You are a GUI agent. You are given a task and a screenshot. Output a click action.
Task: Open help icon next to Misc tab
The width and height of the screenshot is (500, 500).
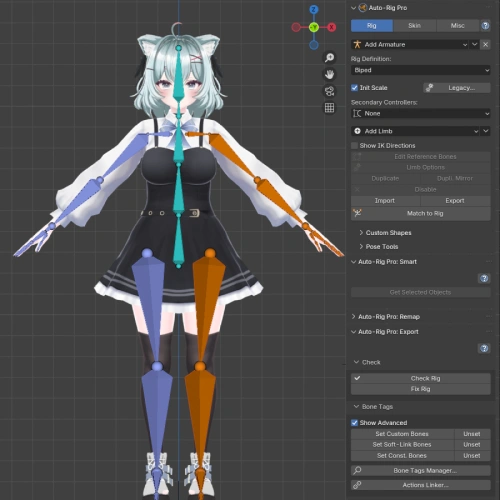tap(485, 26)
